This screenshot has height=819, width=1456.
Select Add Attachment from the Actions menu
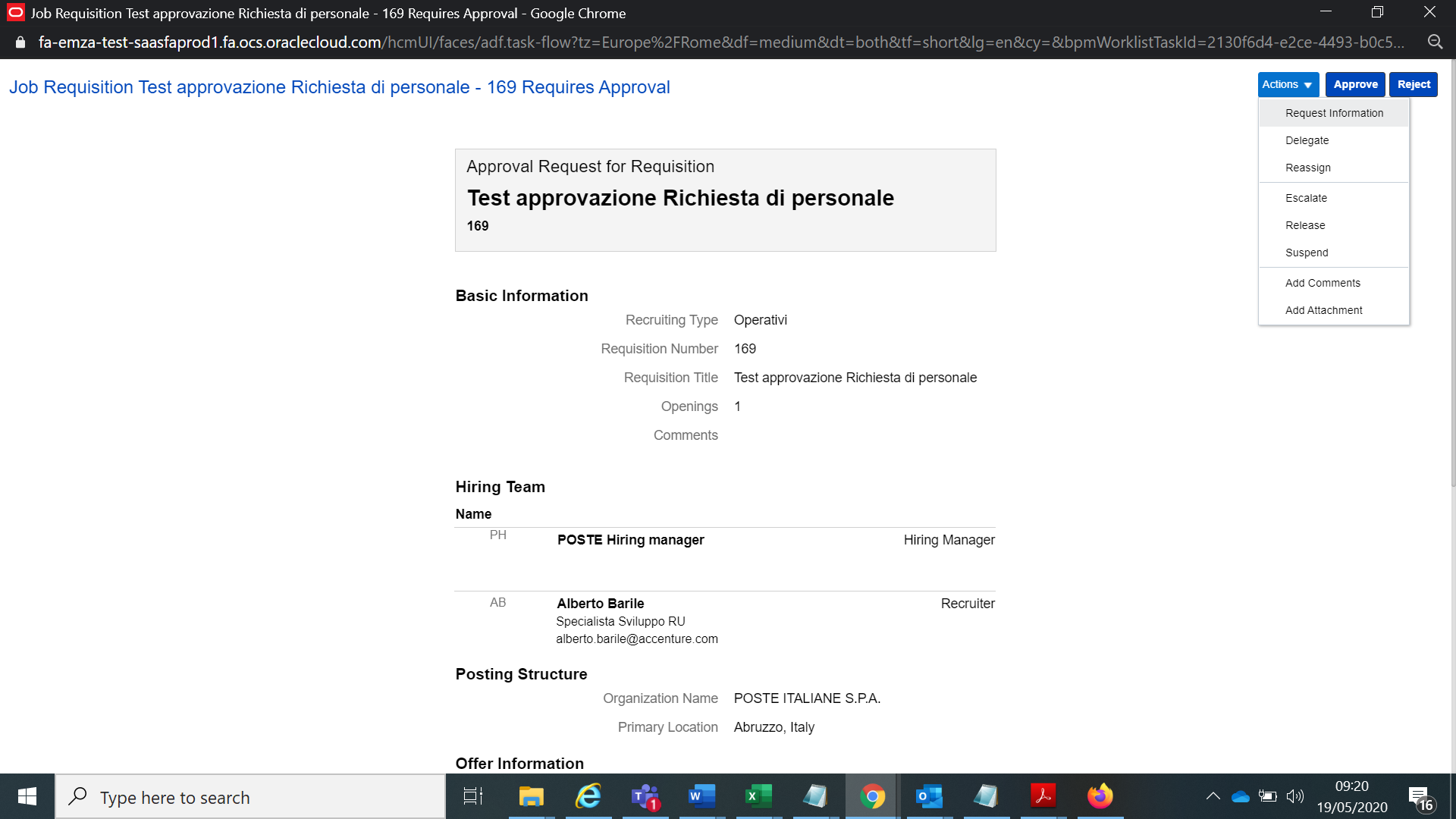pos(1323,309)
